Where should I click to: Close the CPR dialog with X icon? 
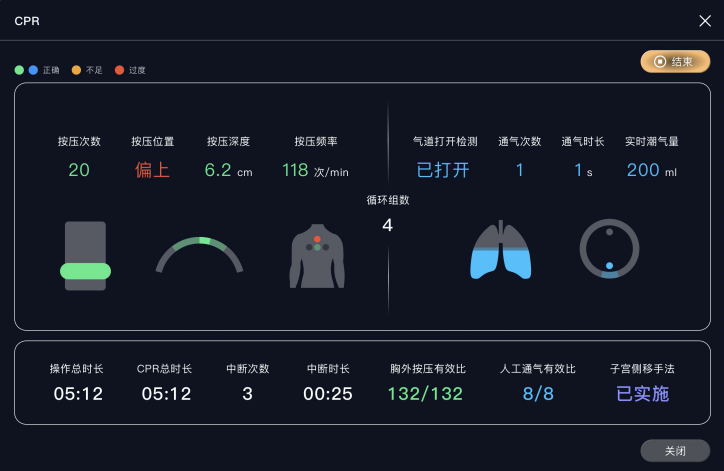coord(705,21)
